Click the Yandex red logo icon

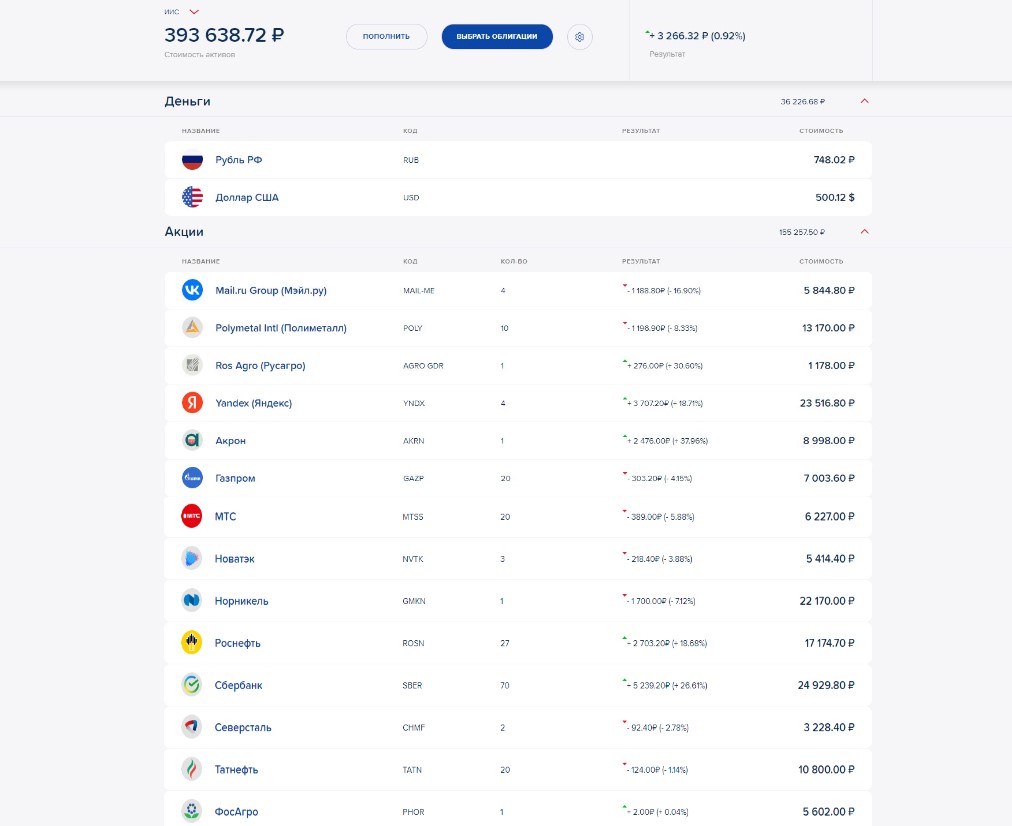pyautogui.click(x=192, y=403)
